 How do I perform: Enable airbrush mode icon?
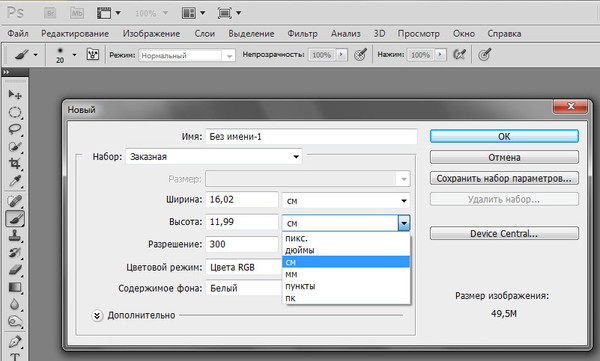coord(459,55)
